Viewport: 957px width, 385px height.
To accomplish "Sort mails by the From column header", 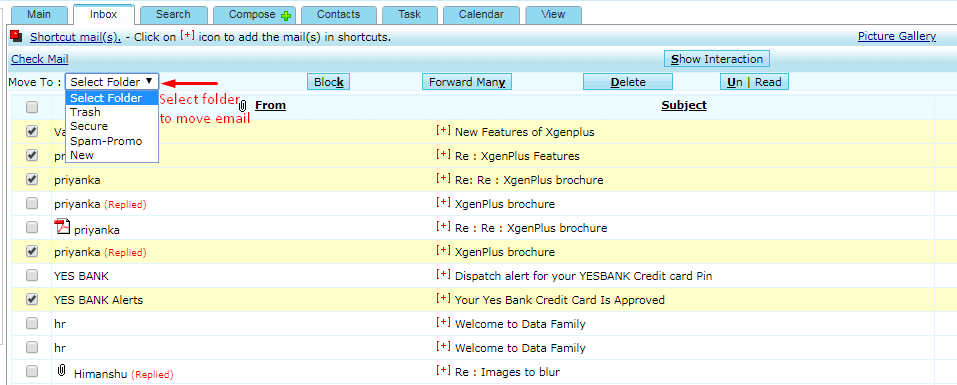I will pyautogui.click(x=270, y=105).
